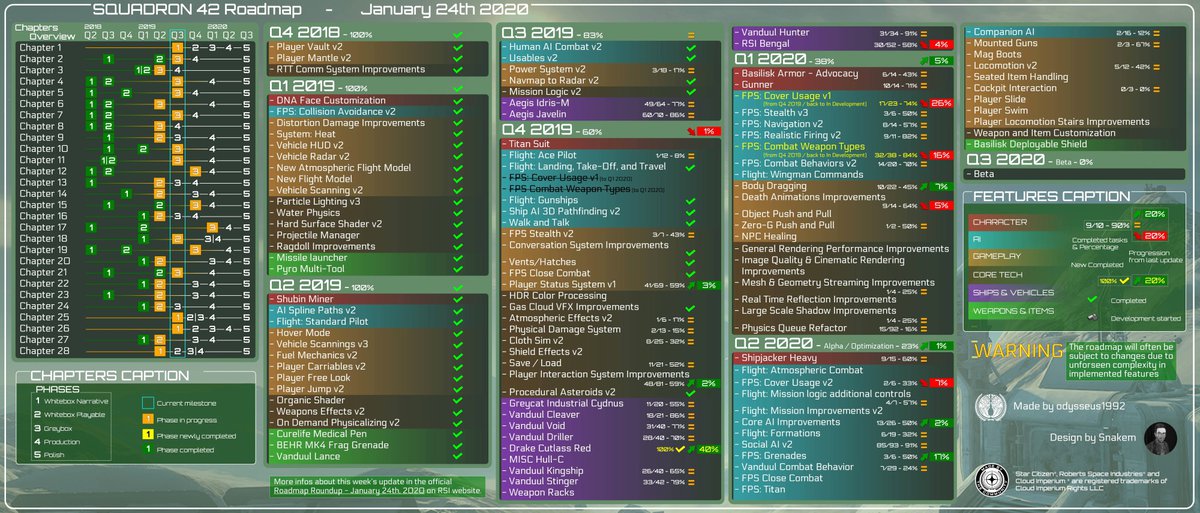Click the green checkmark beside Titan Suit

(x=691, y=144)
